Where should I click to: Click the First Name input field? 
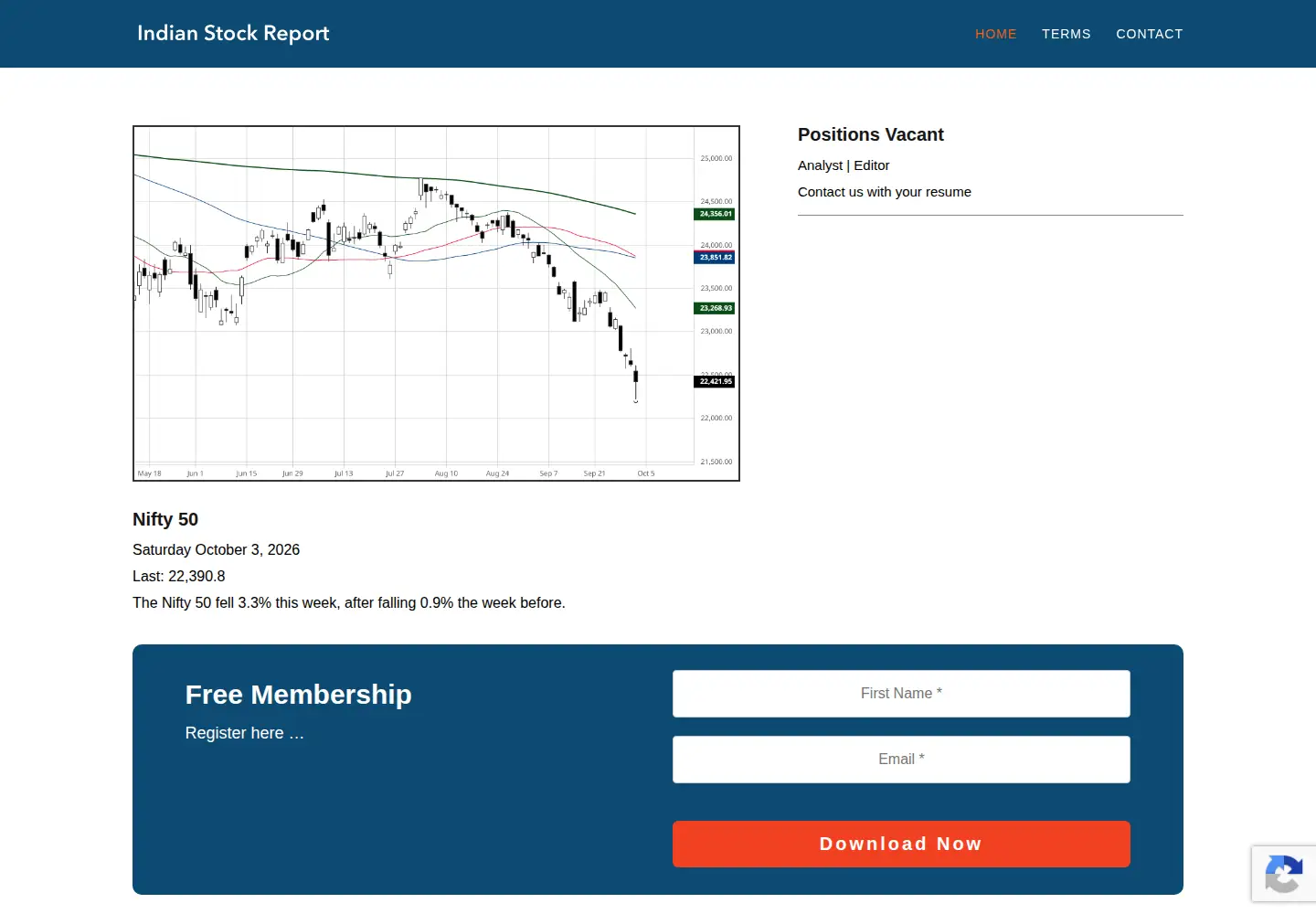coord(901,694)
